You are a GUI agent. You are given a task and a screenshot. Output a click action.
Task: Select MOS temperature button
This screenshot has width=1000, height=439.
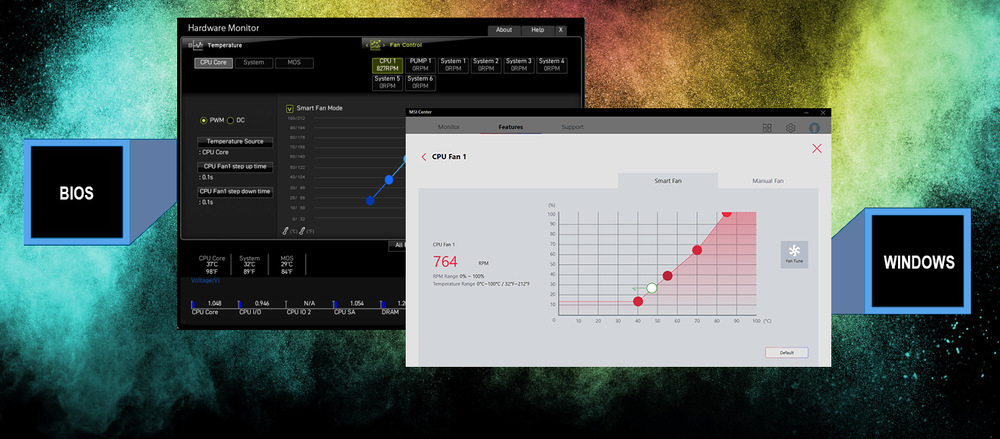(294, 63)
